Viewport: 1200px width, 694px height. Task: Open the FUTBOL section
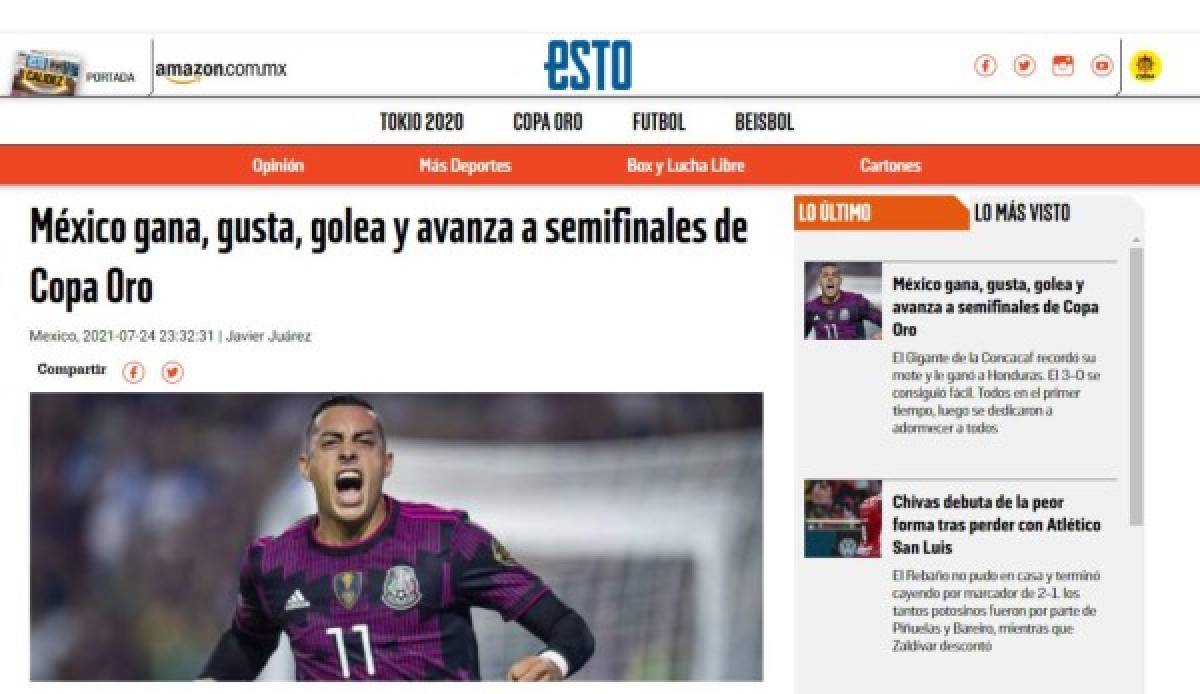click(659, 122)
